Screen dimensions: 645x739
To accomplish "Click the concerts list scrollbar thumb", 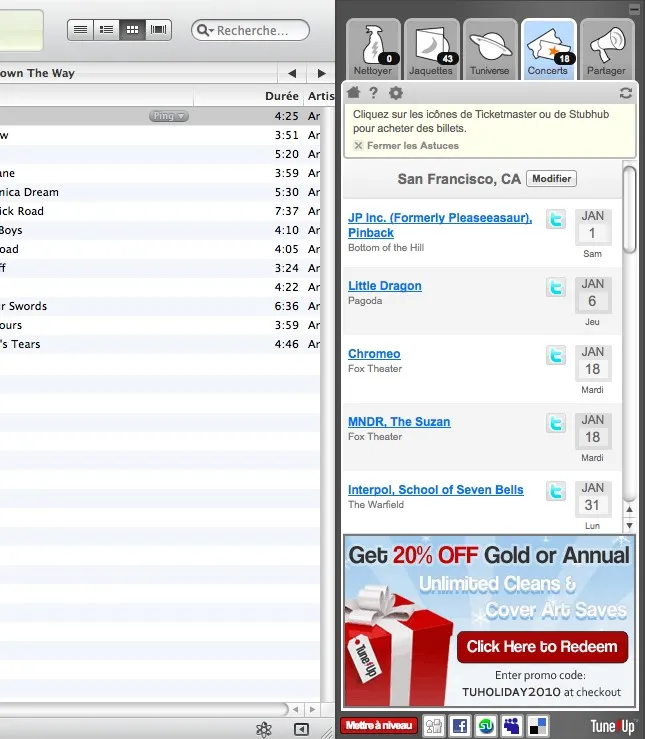I will pyautogui.click(x=629, y=210).
